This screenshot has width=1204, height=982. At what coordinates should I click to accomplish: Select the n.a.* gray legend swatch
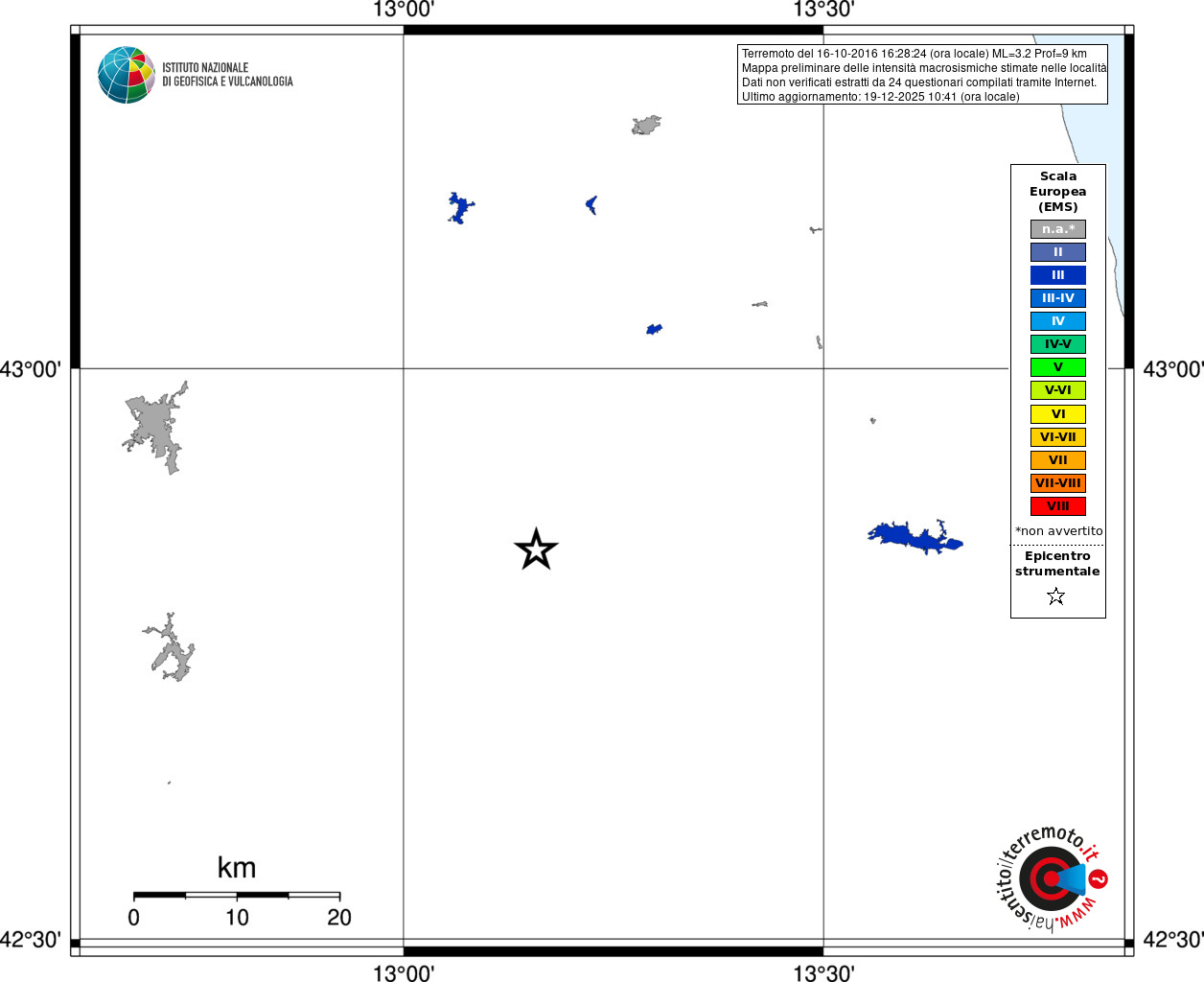point(1058,229)
